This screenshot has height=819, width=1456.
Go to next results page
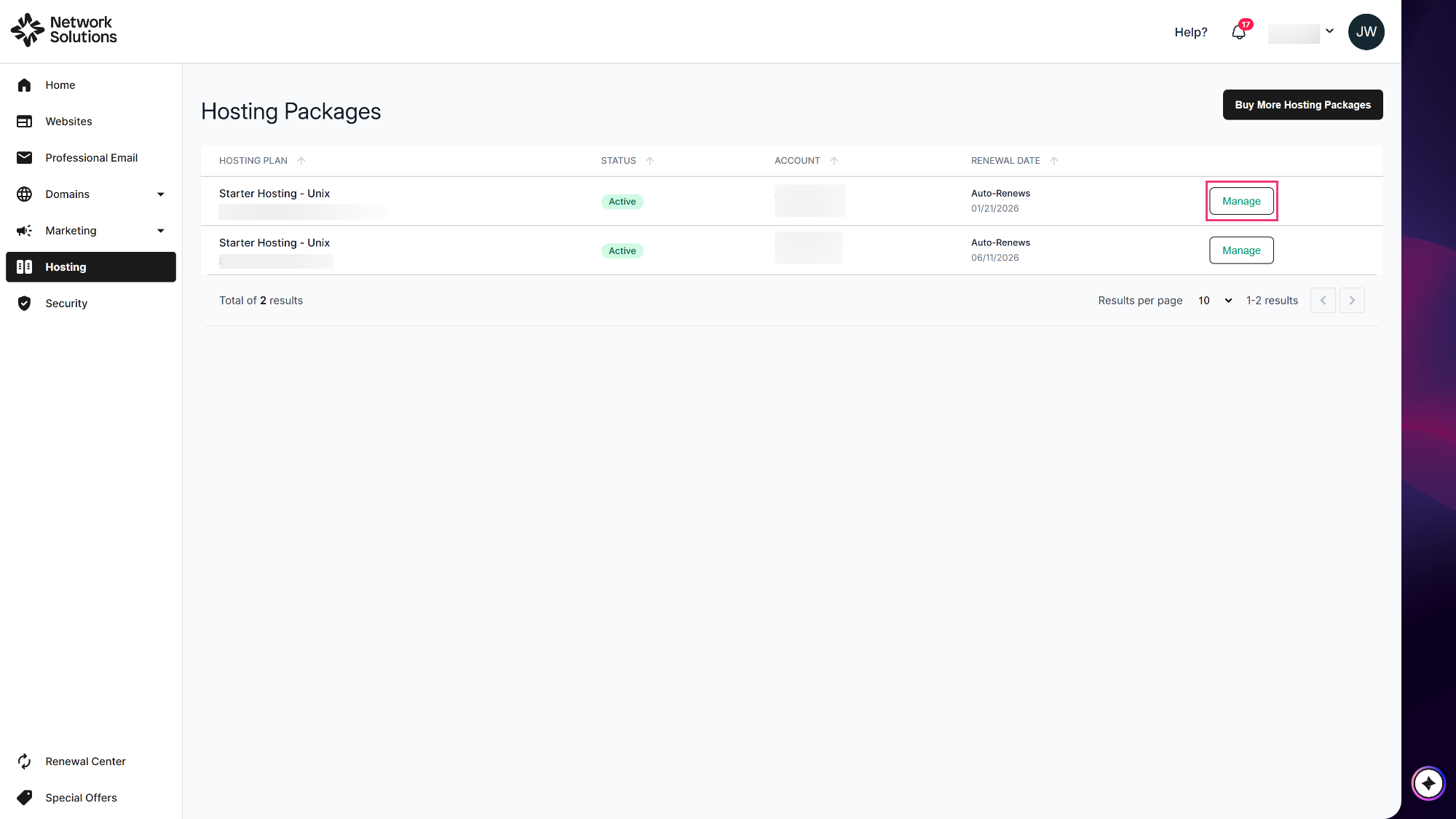[1352, 301]
